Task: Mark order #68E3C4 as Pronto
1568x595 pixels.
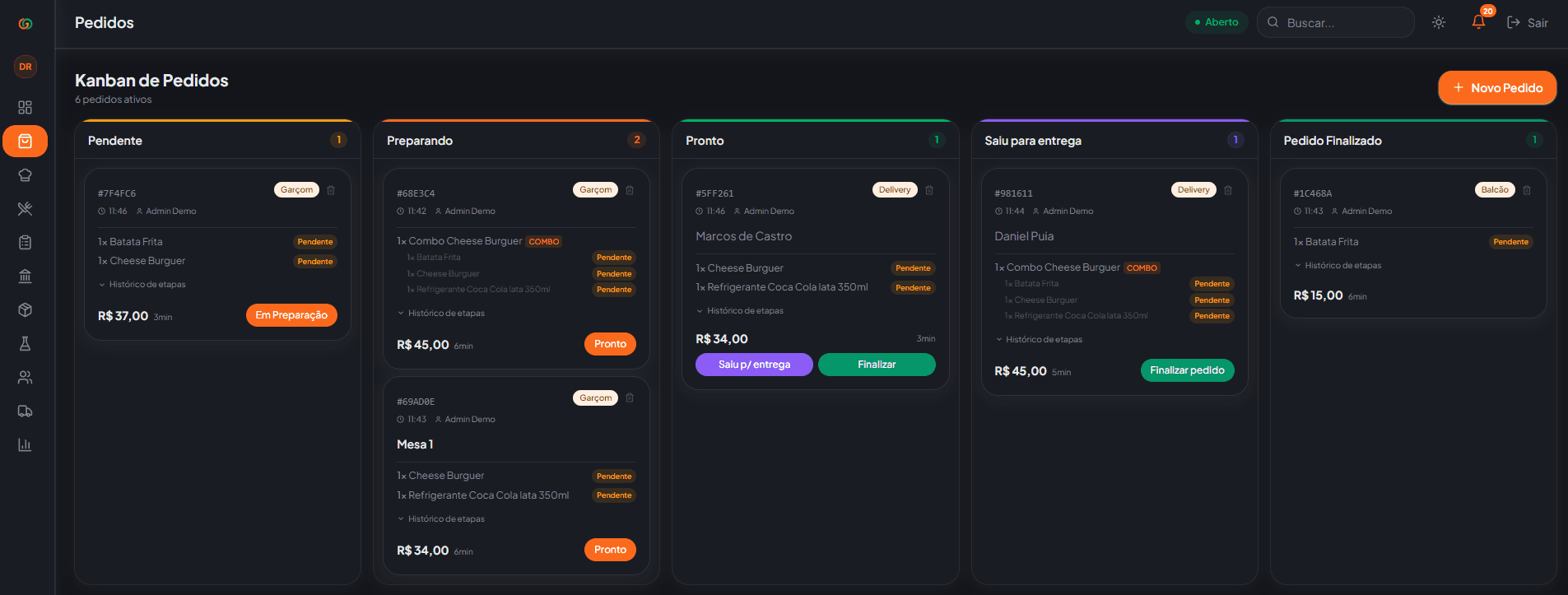Action: click(x=610, y=344)
